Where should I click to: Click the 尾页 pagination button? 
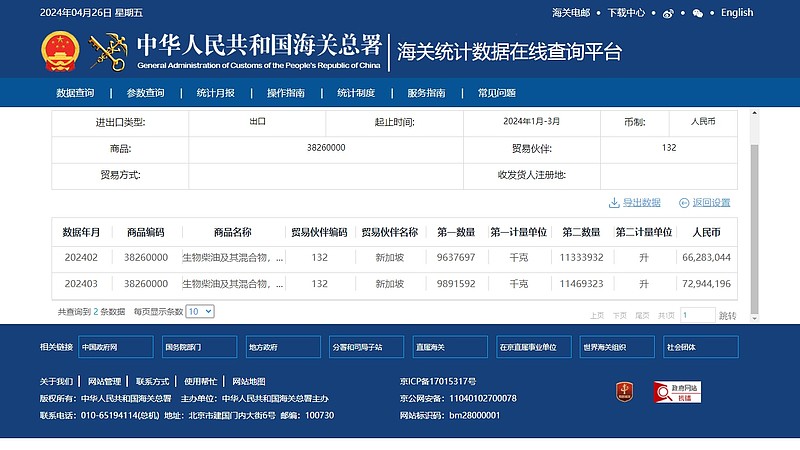(642, 316)
